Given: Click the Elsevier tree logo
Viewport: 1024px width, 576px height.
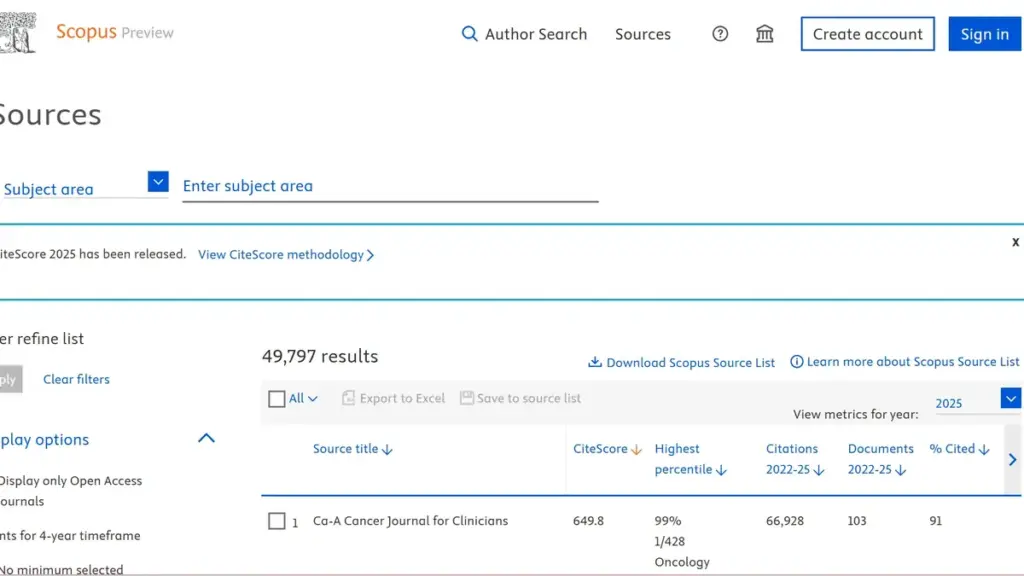Looking at the screenshot, I should 18,33.
